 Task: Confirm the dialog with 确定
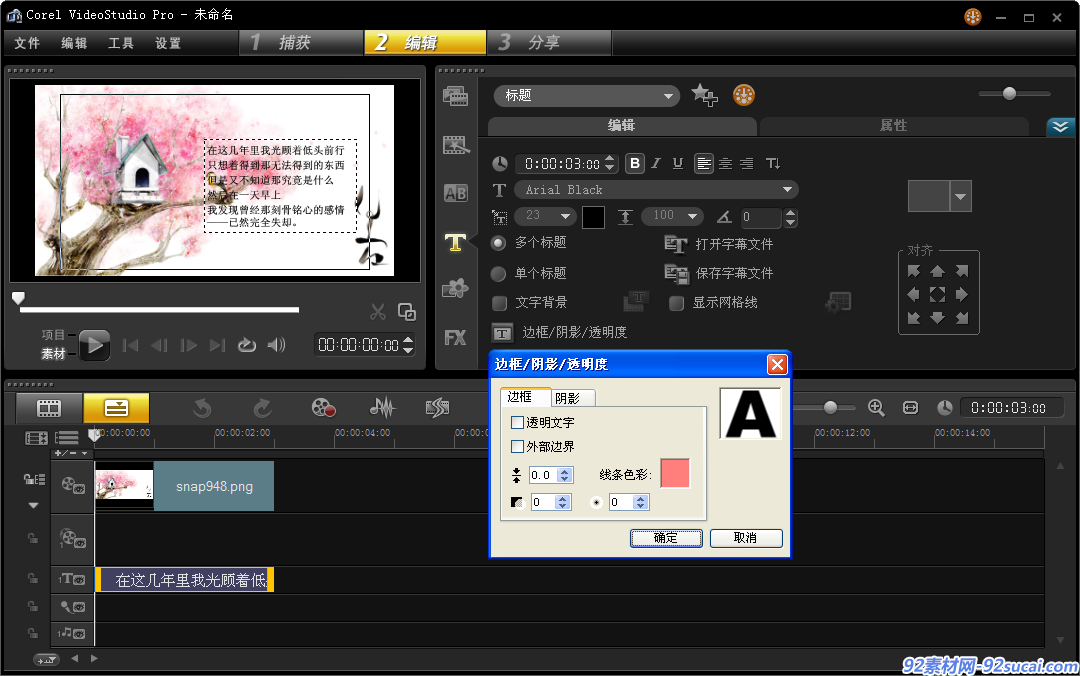pos(666,538)
